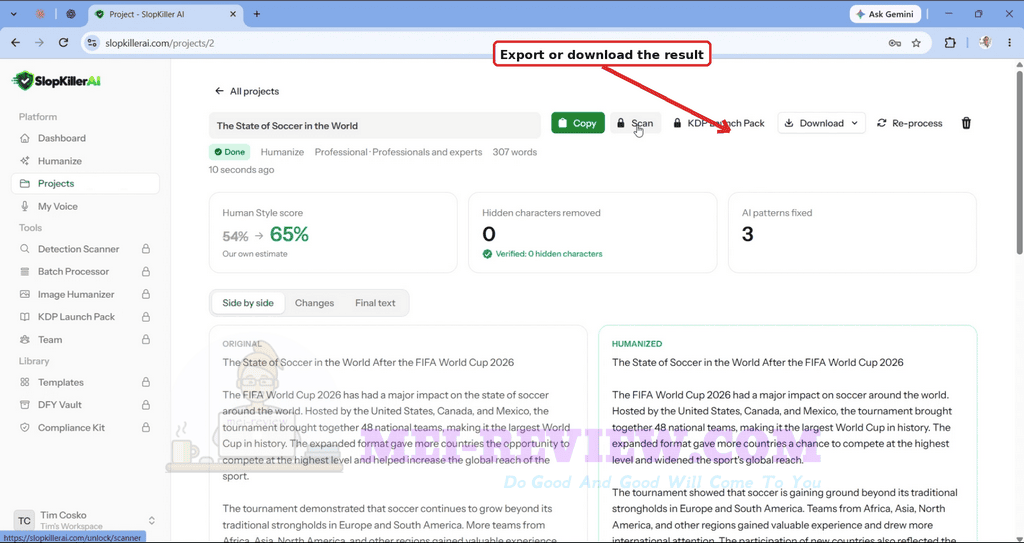Click the Team lock icon

click(146, 340)
